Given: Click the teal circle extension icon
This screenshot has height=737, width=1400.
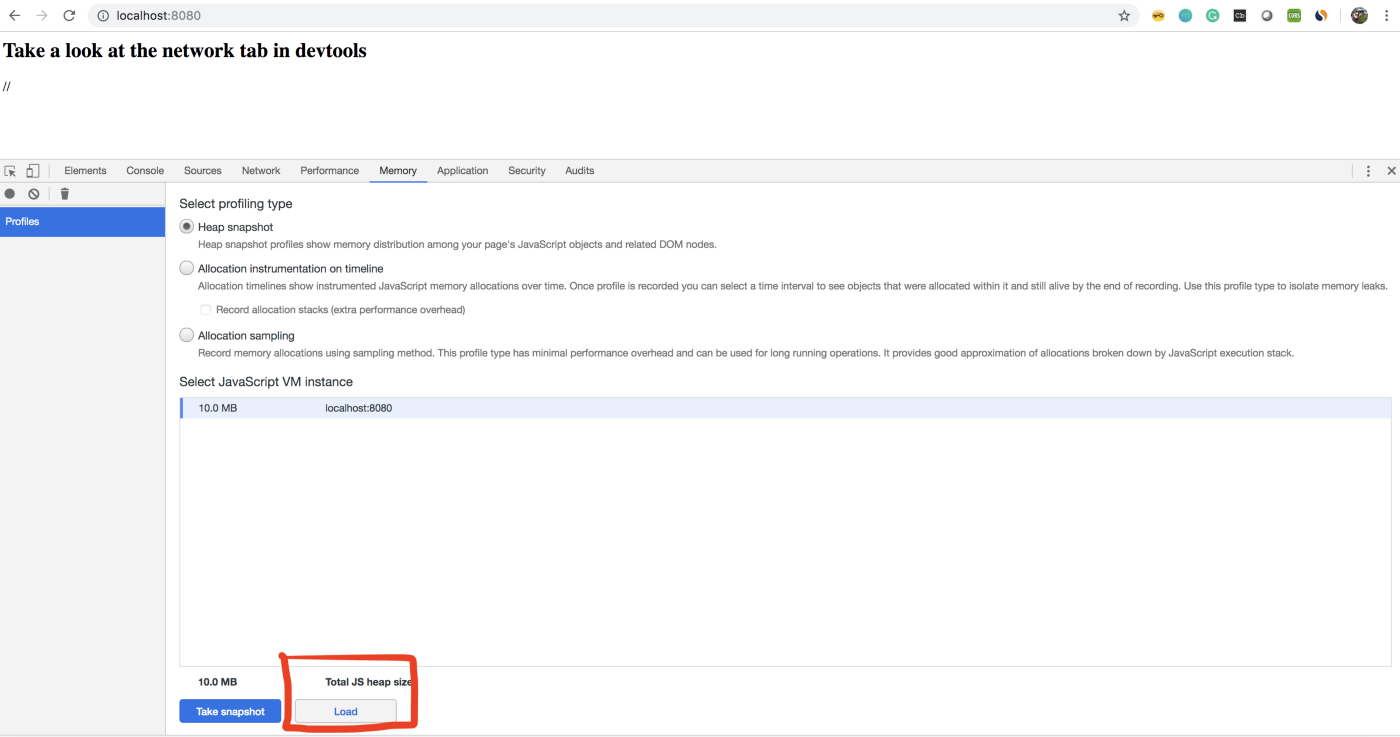Looking at the screenshot, I should [1185, 16].
